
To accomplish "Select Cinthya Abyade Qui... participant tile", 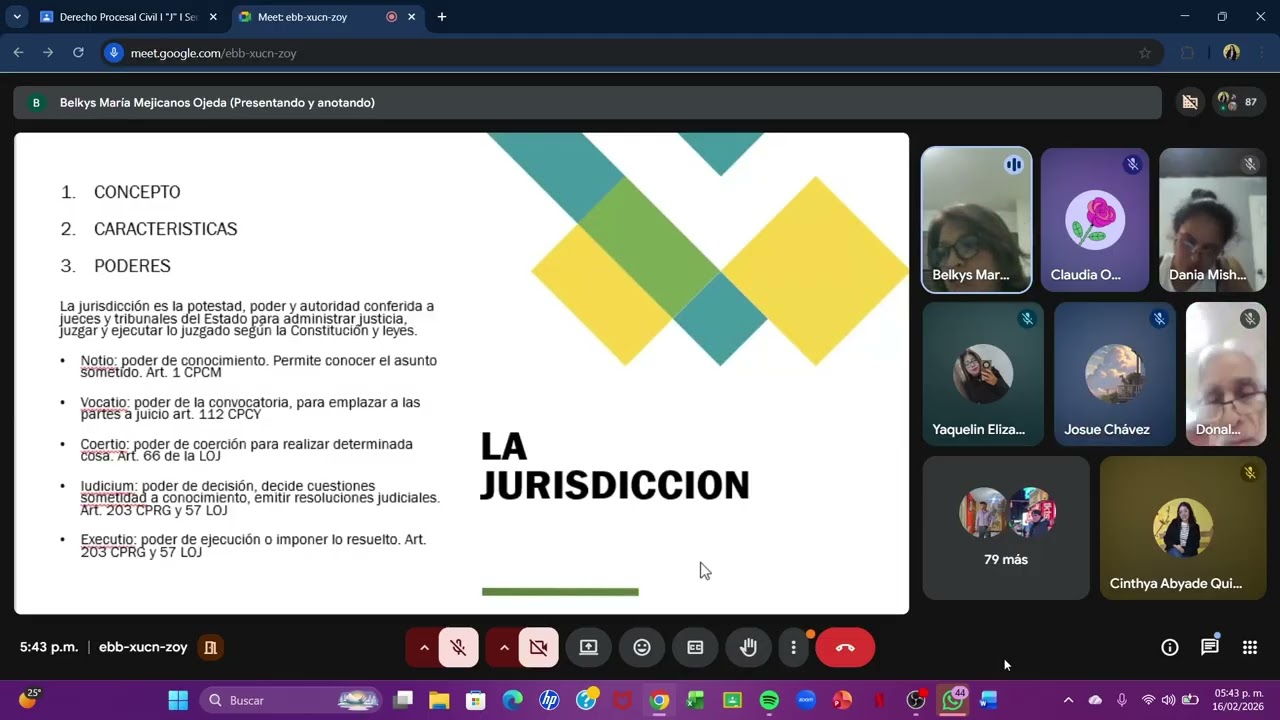I will pyautogui.click(x=1183, y=528).
